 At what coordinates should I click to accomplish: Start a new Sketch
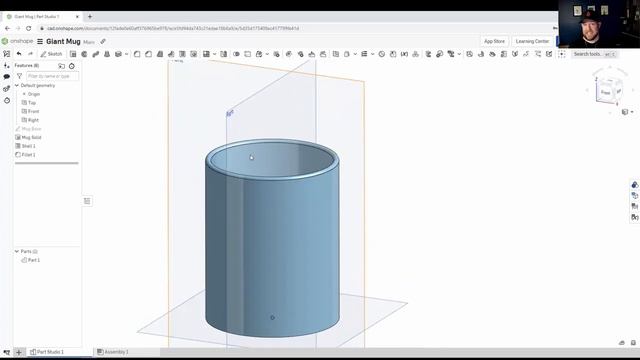coord(51,54)
